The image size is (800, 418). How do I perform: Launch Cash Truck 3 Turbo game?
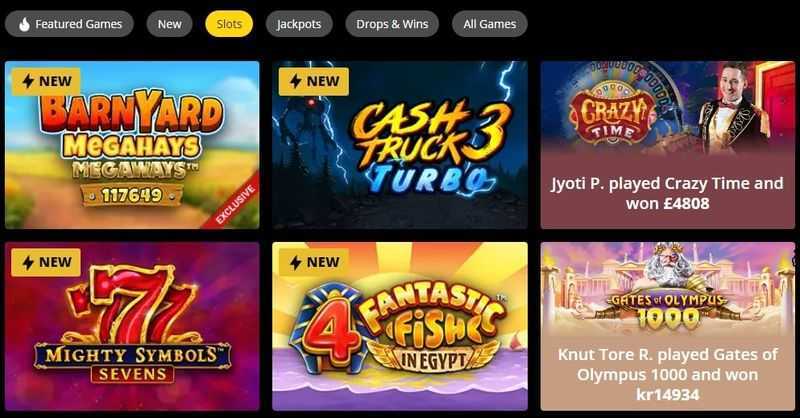pyautogui.click(x=400, y=145)
